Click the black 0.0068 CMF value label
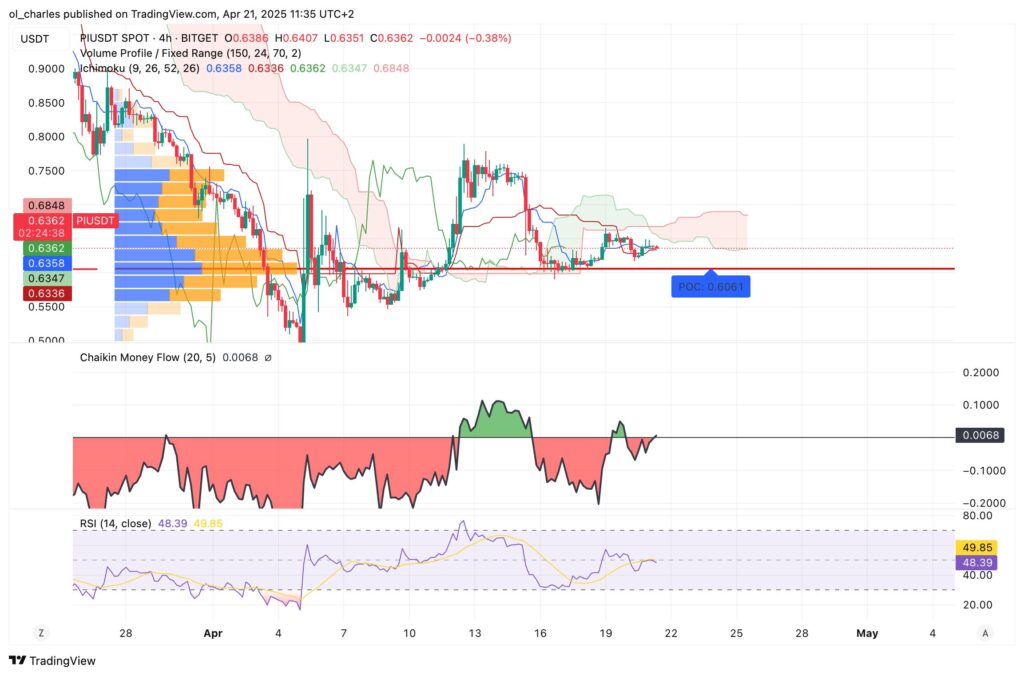This screenshot has width=1024, height=676. [979, 435]
